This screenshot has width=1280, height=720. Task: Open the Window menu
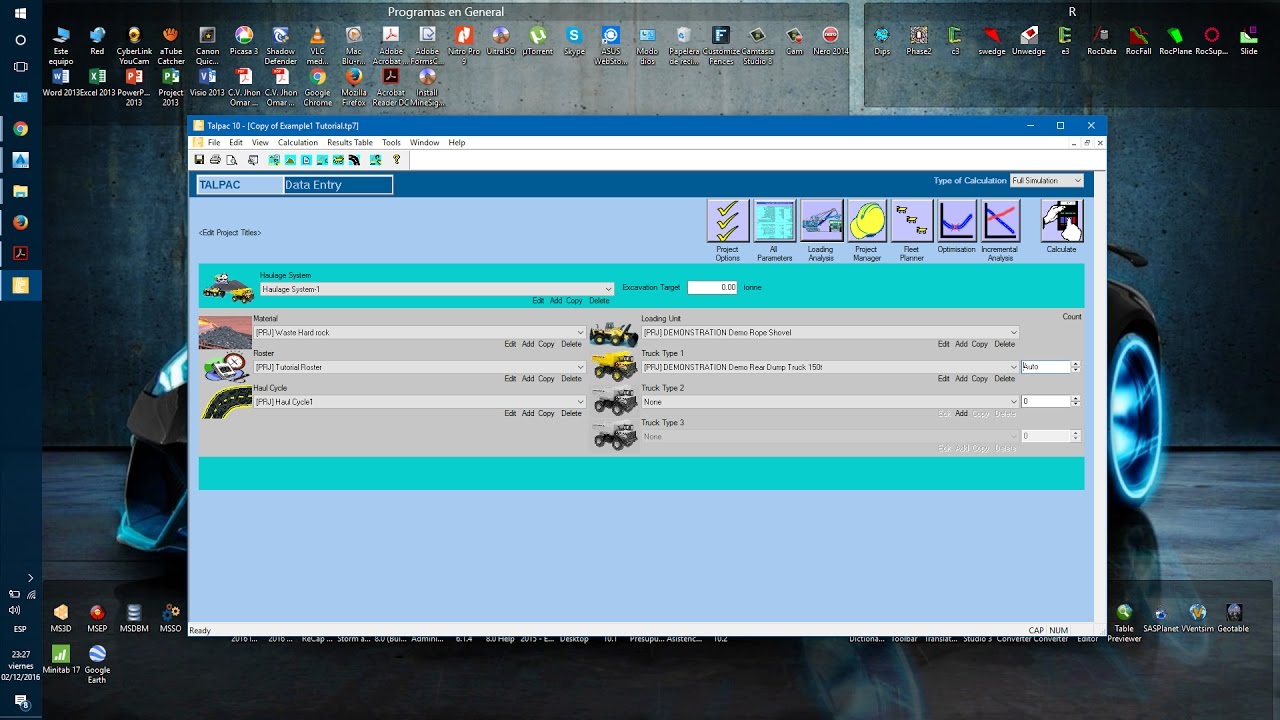pyautogui.click(x=424, y=143)
